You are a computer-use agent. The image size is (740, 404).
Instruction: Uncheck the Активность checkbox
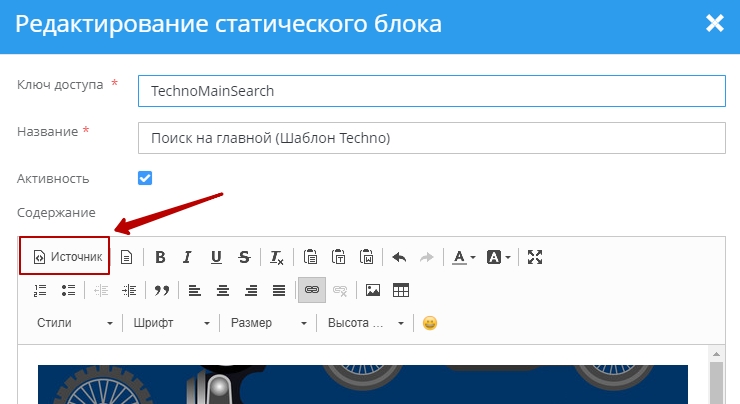tap(145, 178)
